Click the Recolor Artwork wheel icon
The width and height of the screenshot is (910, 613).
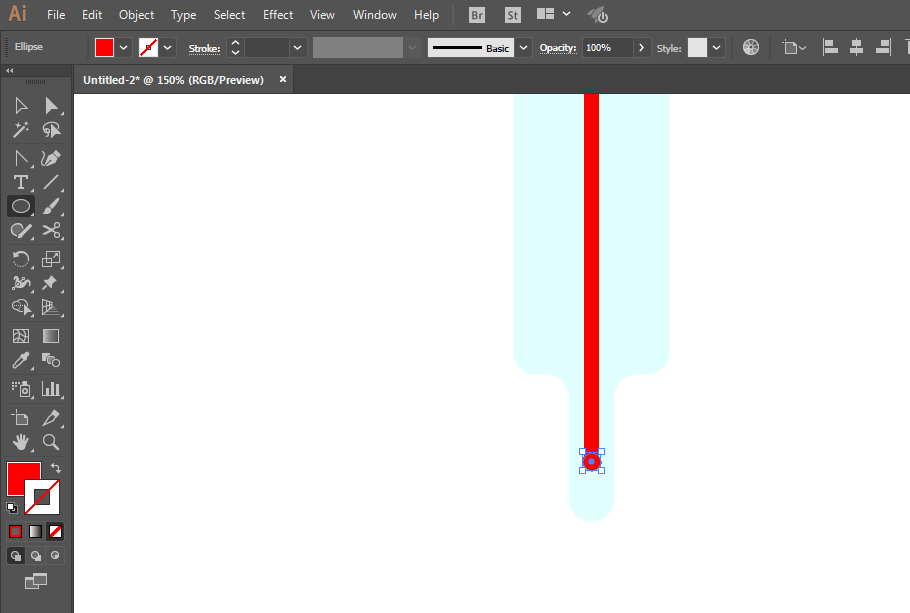(751, 47)
